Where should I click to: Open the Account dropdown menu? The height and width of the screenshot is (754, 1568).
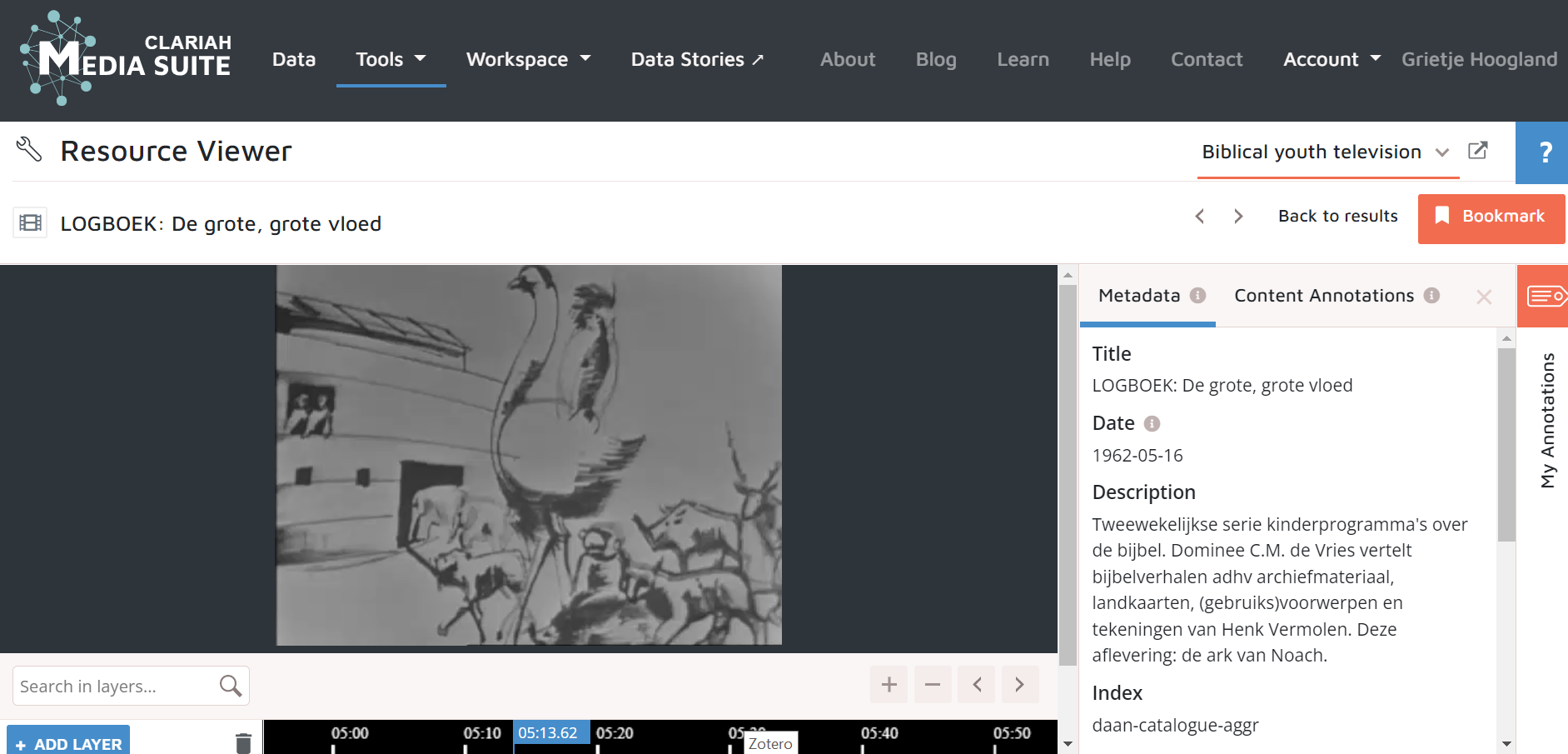tap(1331, 59)
